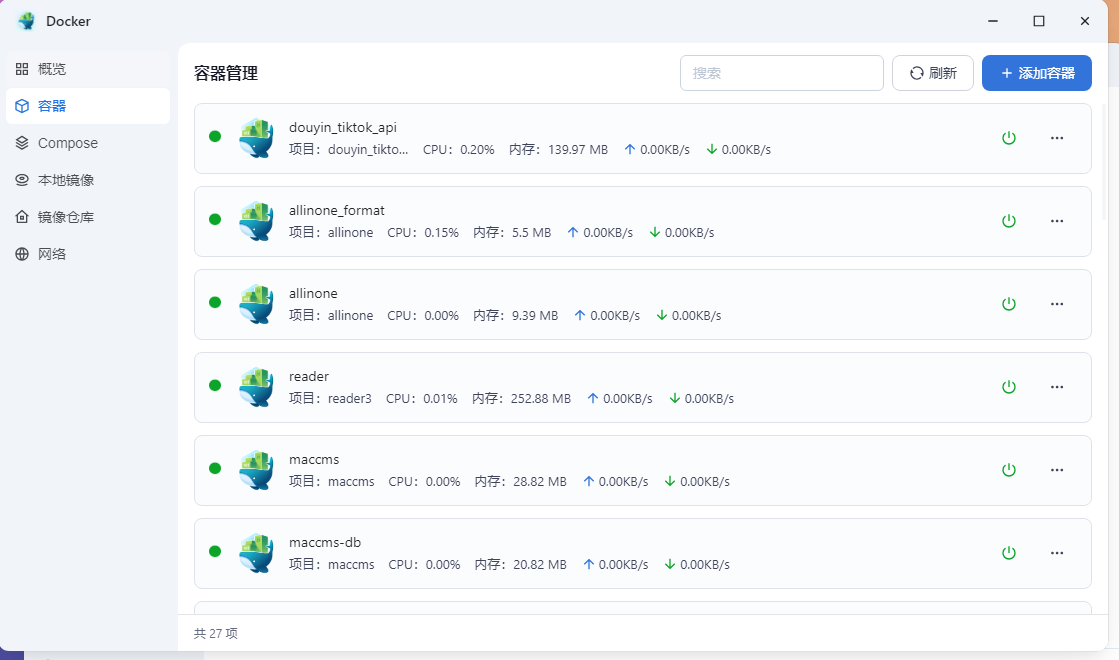Open more options for maccms container
The image size is (1119, 660).
coord(1057,470)
